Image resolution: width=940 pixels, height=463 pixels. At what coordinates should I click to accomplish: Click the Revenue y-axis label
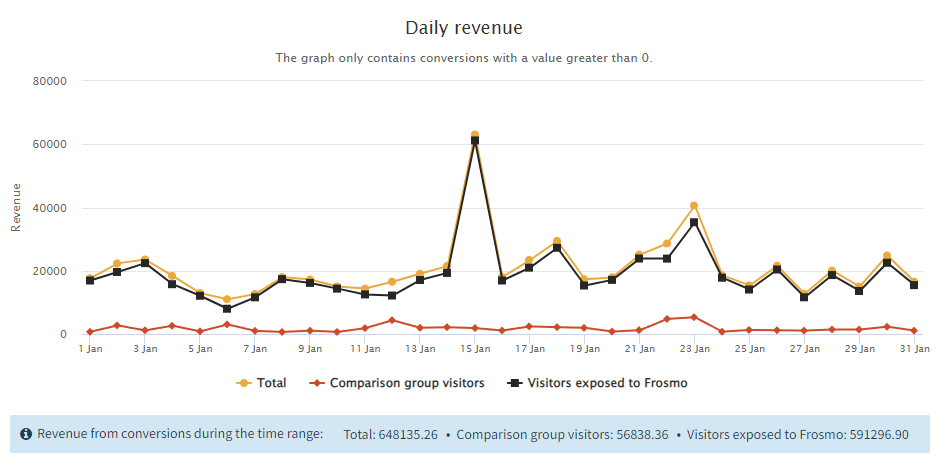(15, 208)
